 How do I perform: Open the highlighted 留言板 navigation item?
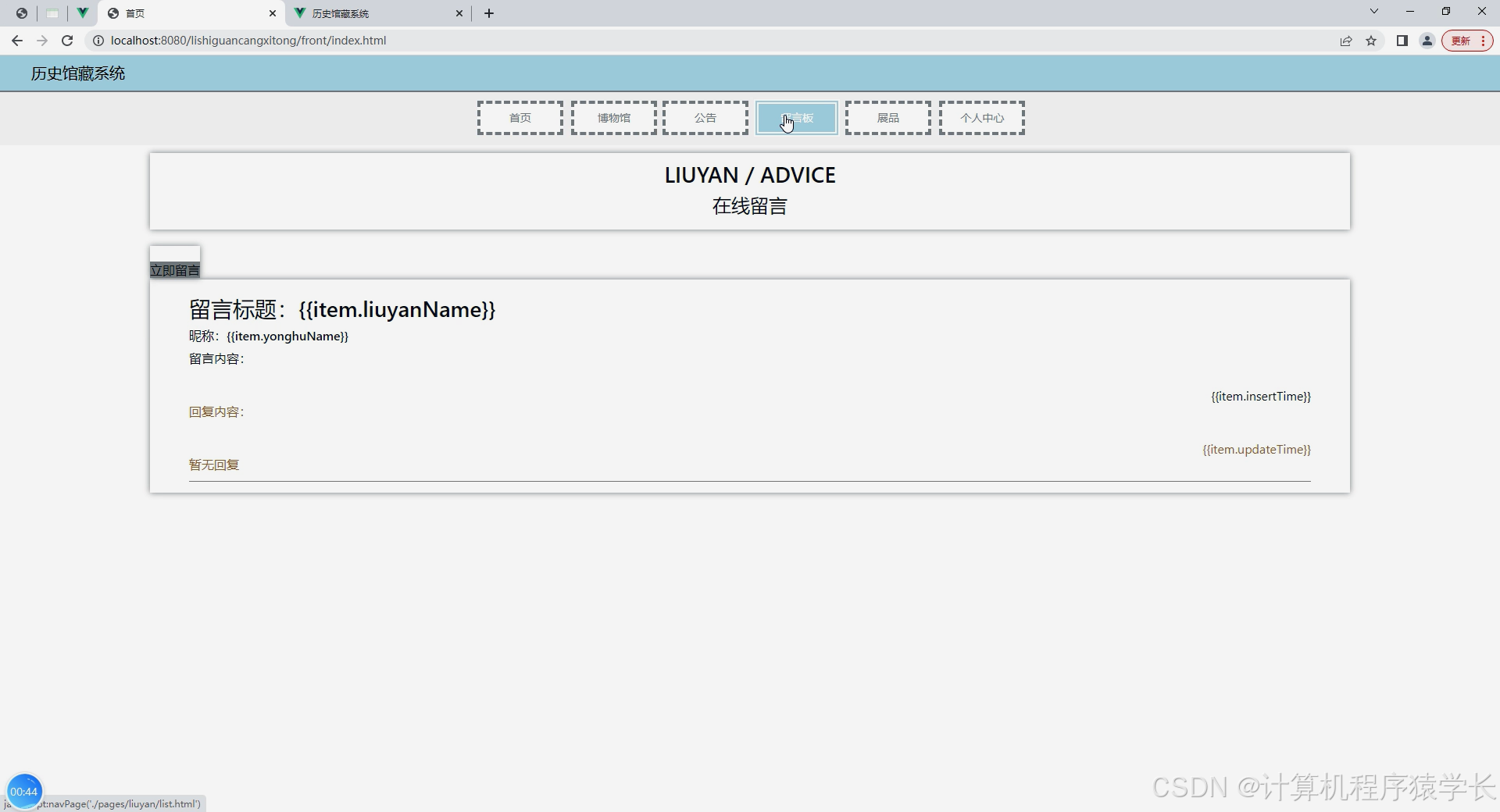797,118
